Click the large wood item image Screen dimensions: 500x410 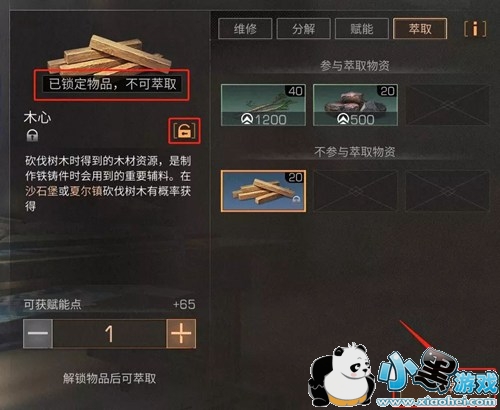(110, 55)
